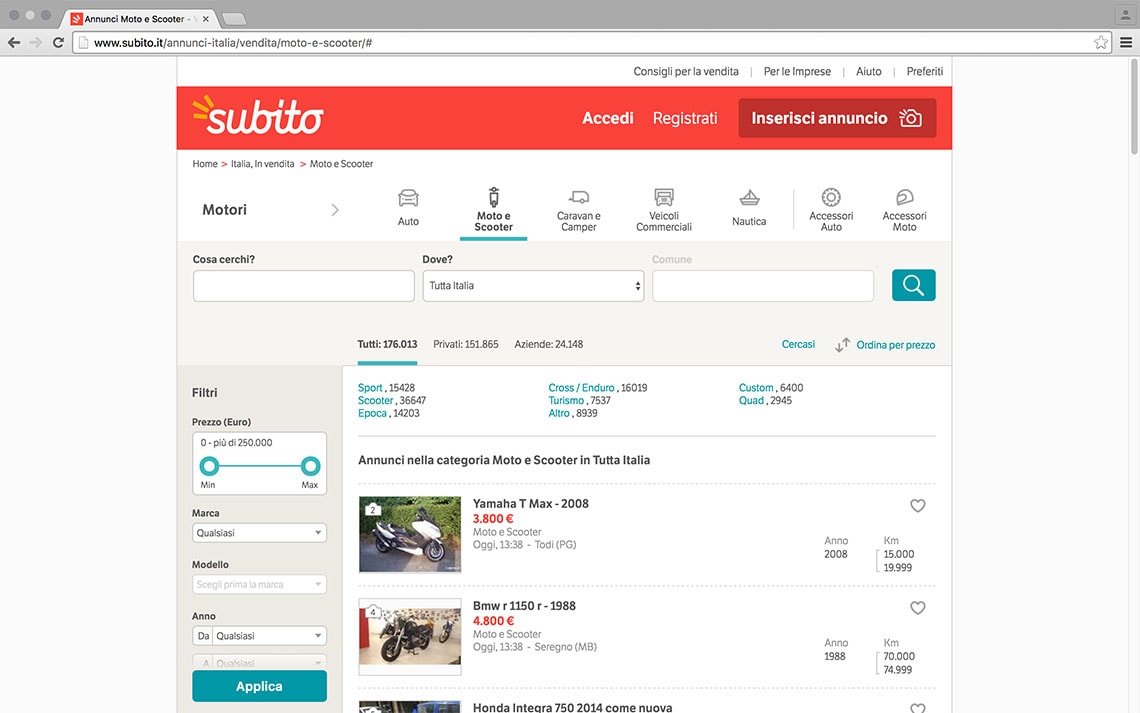Click the page vertical scrollbar
Image resolution: width=1140 pixels, height=713 pixels.
click(1133, 106)
